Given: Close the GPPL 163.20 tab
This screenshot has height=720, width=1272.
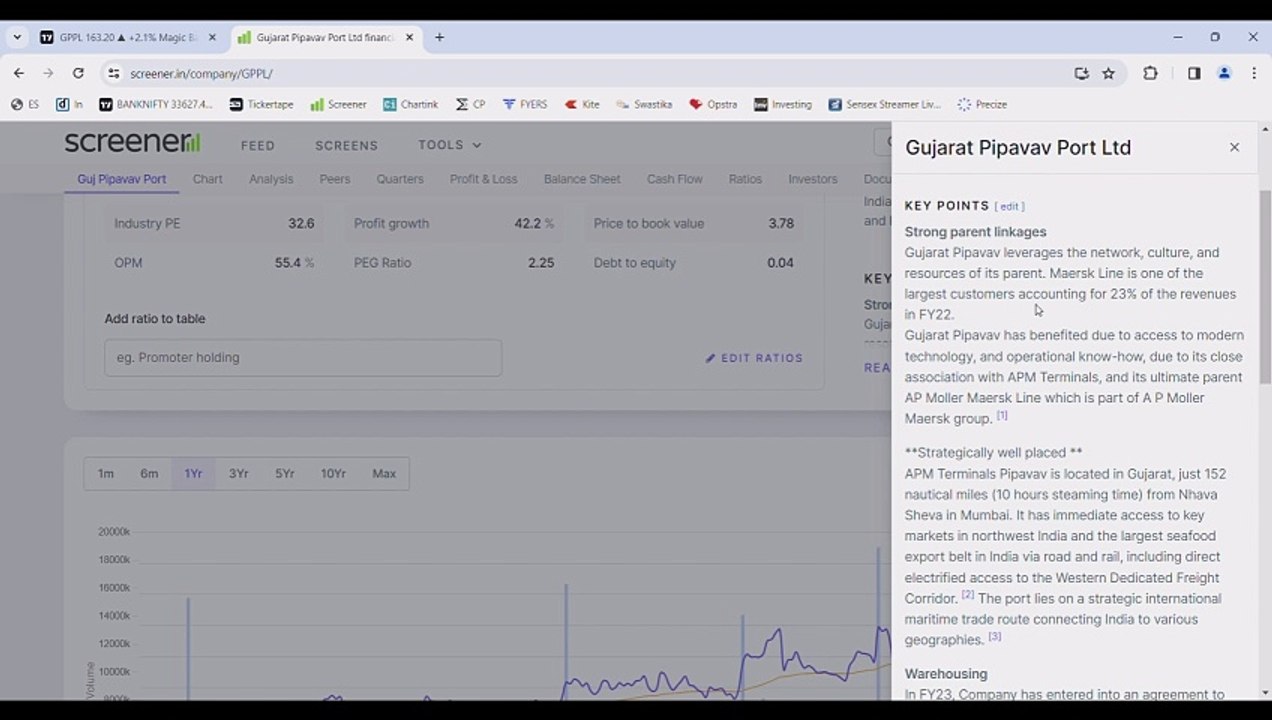Looking at the screenshot, I should click(x=211, y=38).
